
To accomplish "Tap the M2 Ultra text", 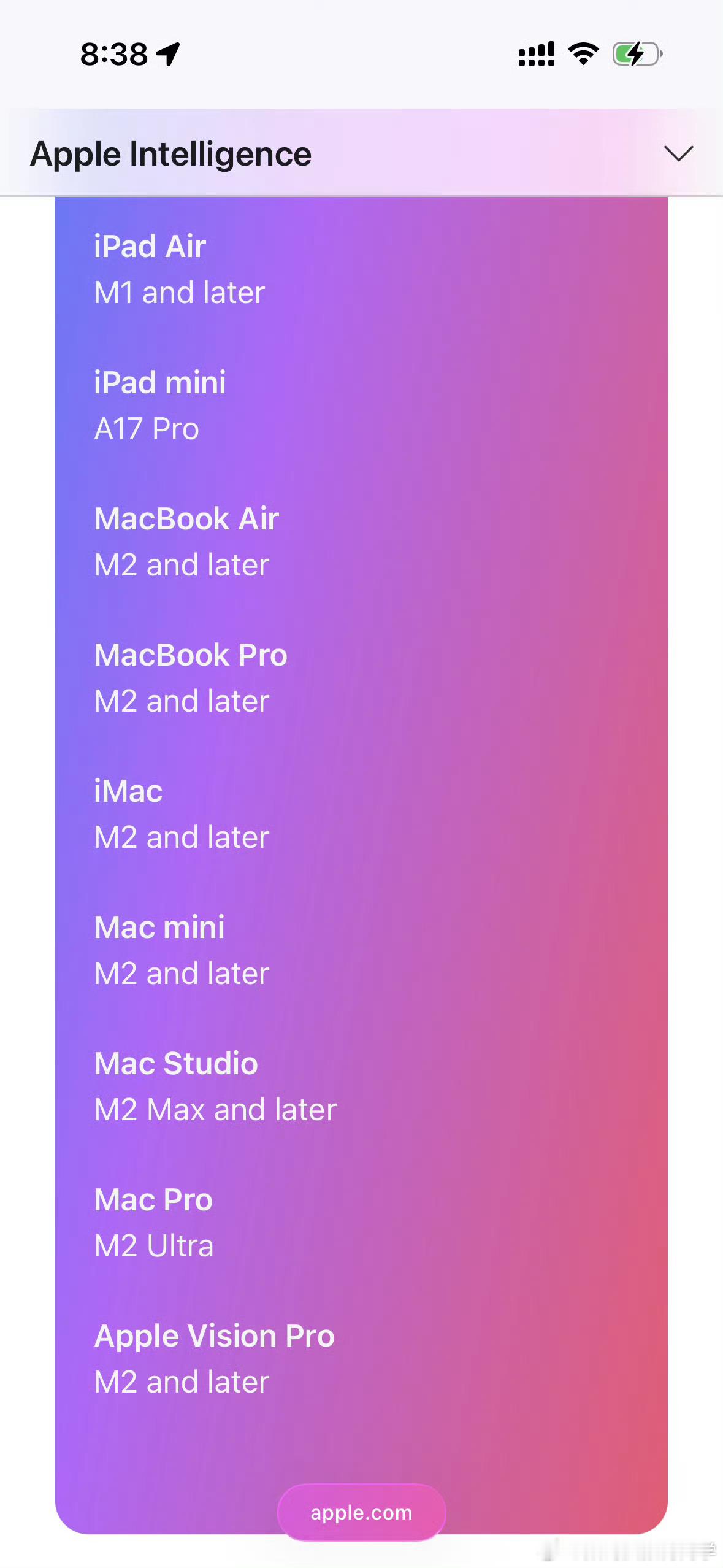I will (154, 1245).
